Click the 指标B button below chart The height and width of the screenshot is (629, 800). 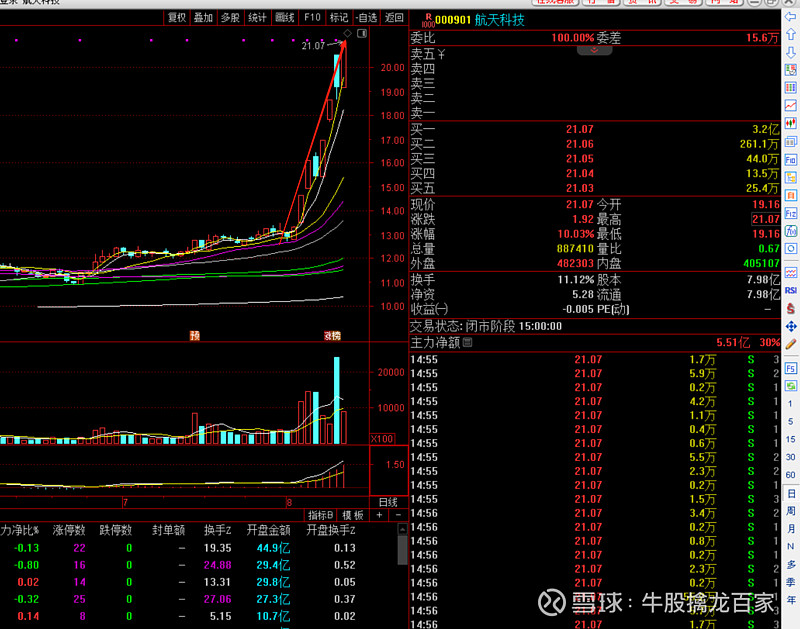point(321,515)
